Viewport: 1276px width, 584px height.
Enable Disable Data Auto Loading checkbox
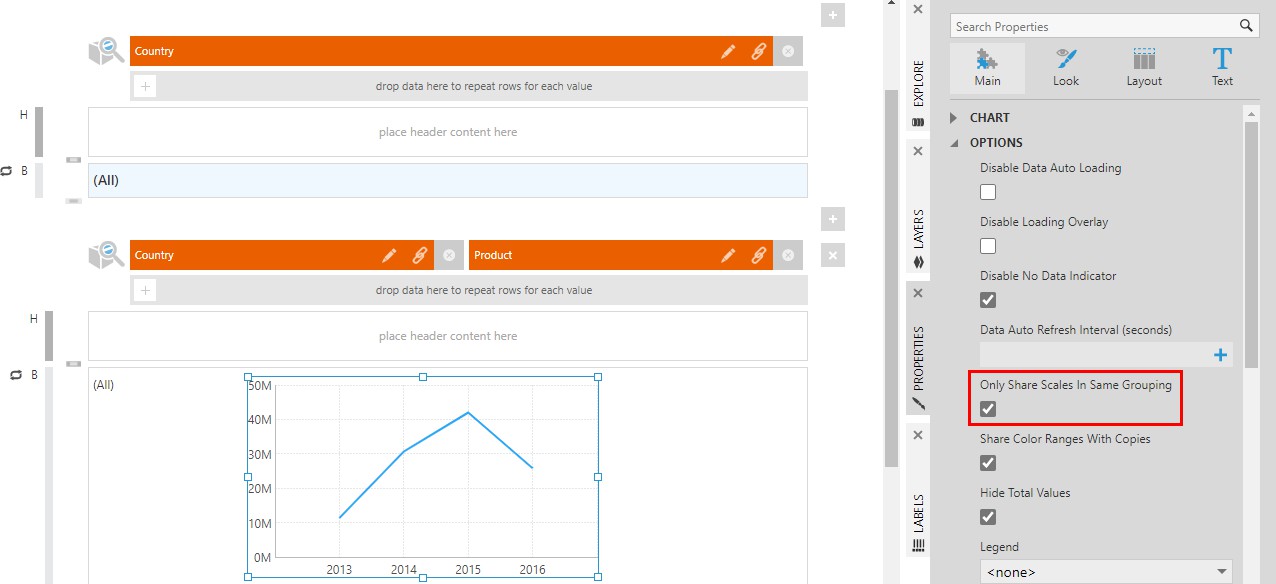988,192
